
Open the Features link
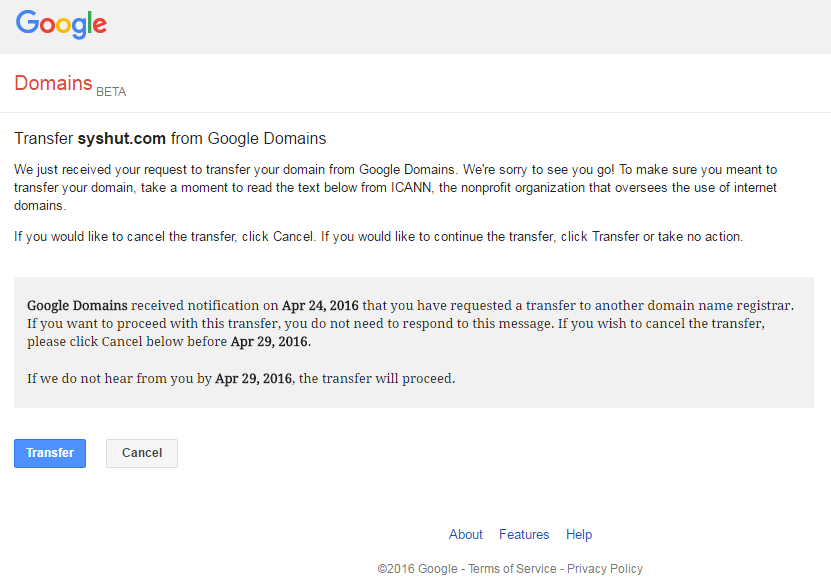tap(524, 534)
